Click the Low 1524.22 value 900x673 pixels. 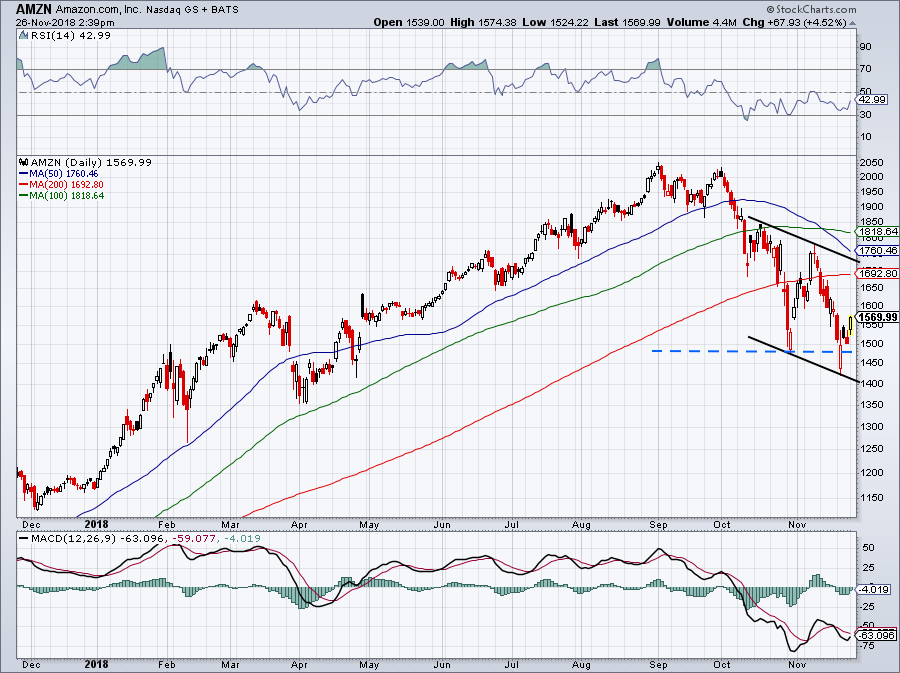(x=555, y=22)
